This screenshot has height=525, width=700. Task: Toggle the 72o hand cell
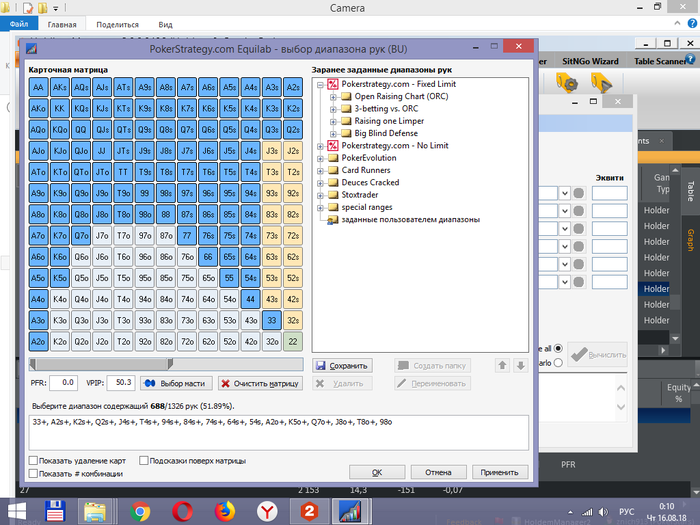[187, 342]
